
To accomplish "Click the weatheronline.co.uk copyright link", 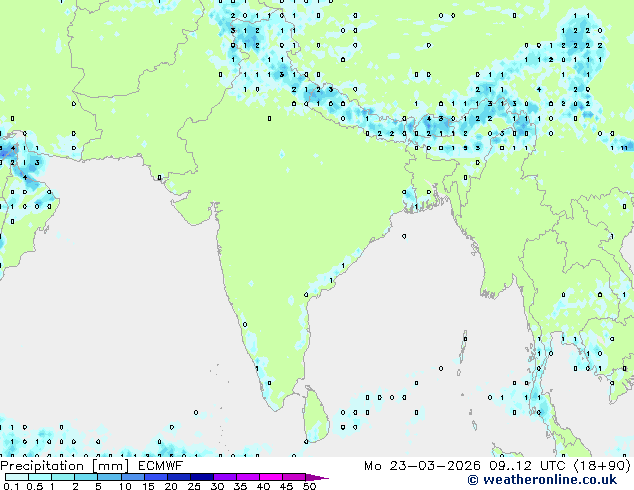I will click(542, 480).
